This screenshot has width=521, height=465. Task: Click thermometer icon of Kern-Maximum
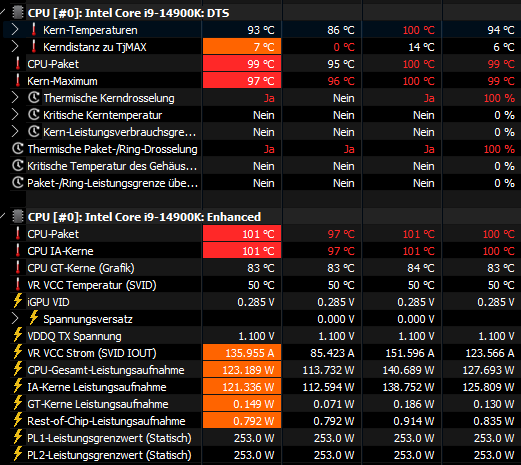18,80
